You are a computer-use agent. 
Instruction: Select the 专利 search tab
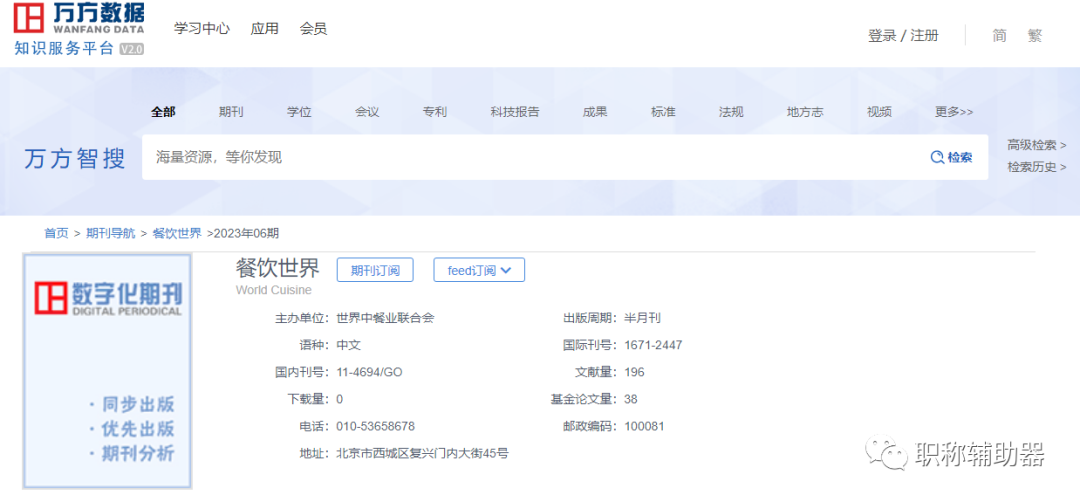click(x=435, y=112)
